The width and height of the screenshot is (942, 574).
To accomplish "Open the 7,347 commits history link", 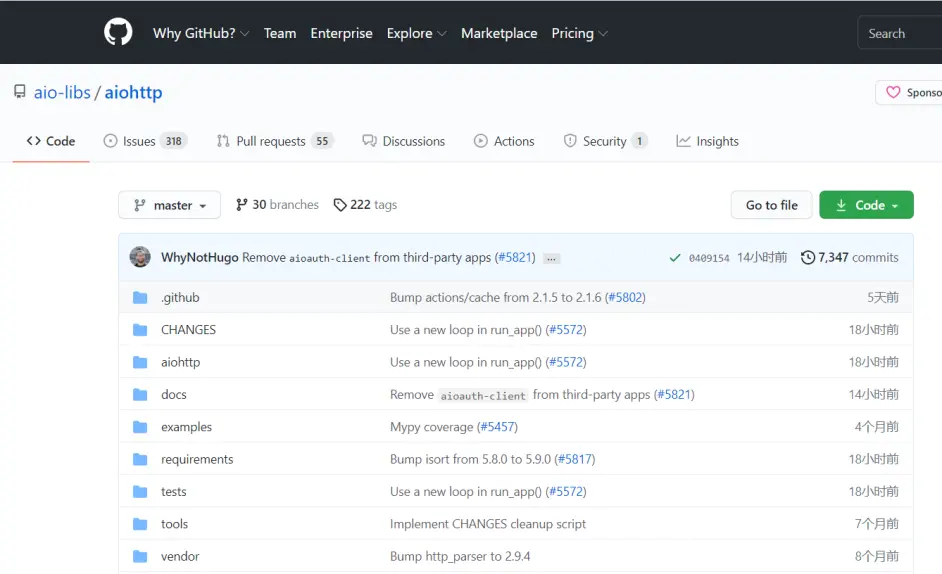I will [x=849, y=257].
